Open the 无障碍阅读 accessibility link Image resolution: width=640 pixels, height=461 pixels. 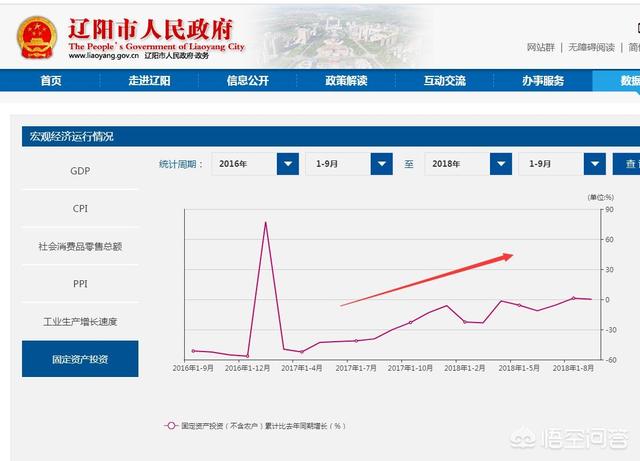point(593,47)
